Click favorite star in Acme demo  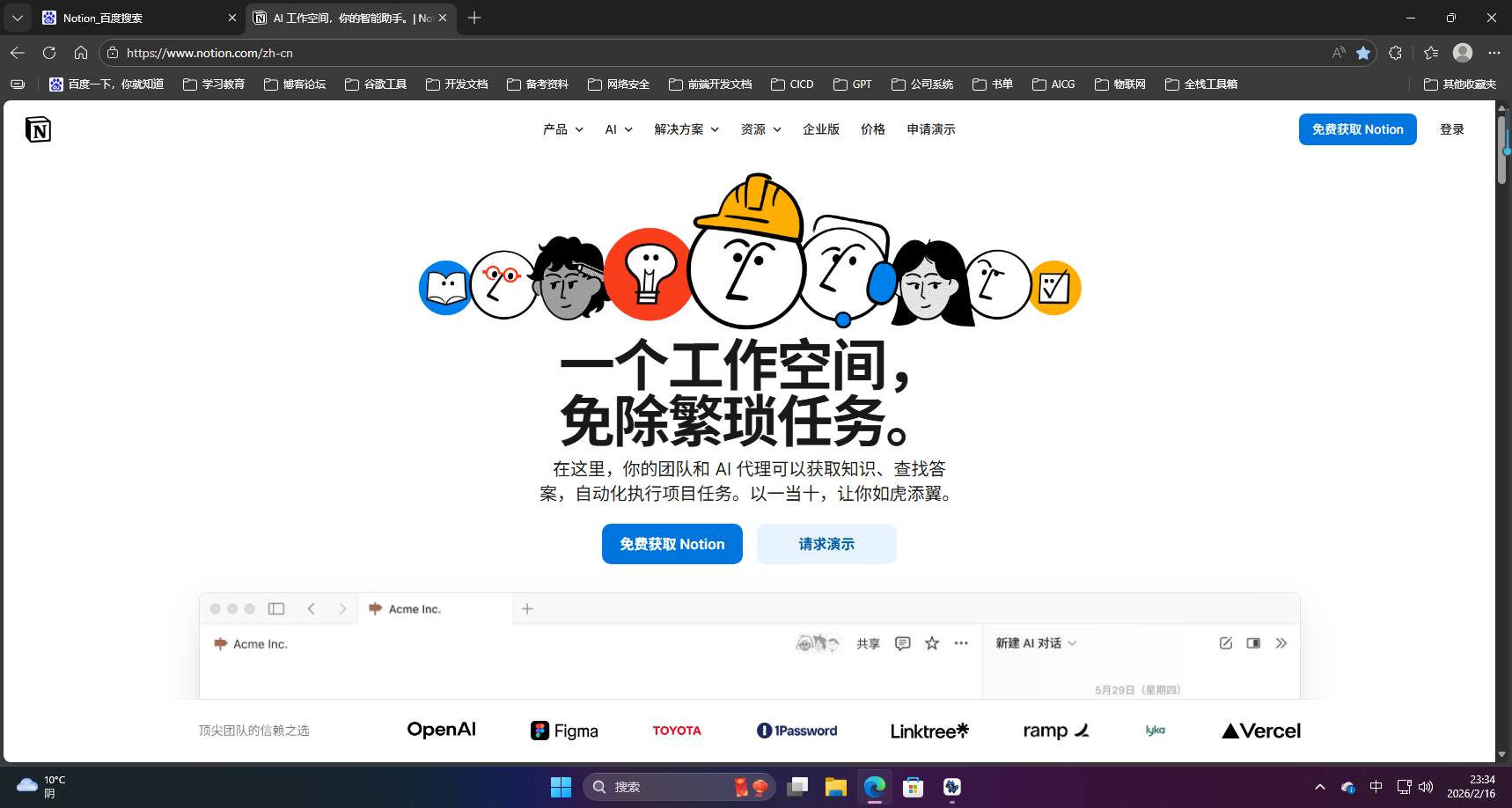click(x=932, y=643)
